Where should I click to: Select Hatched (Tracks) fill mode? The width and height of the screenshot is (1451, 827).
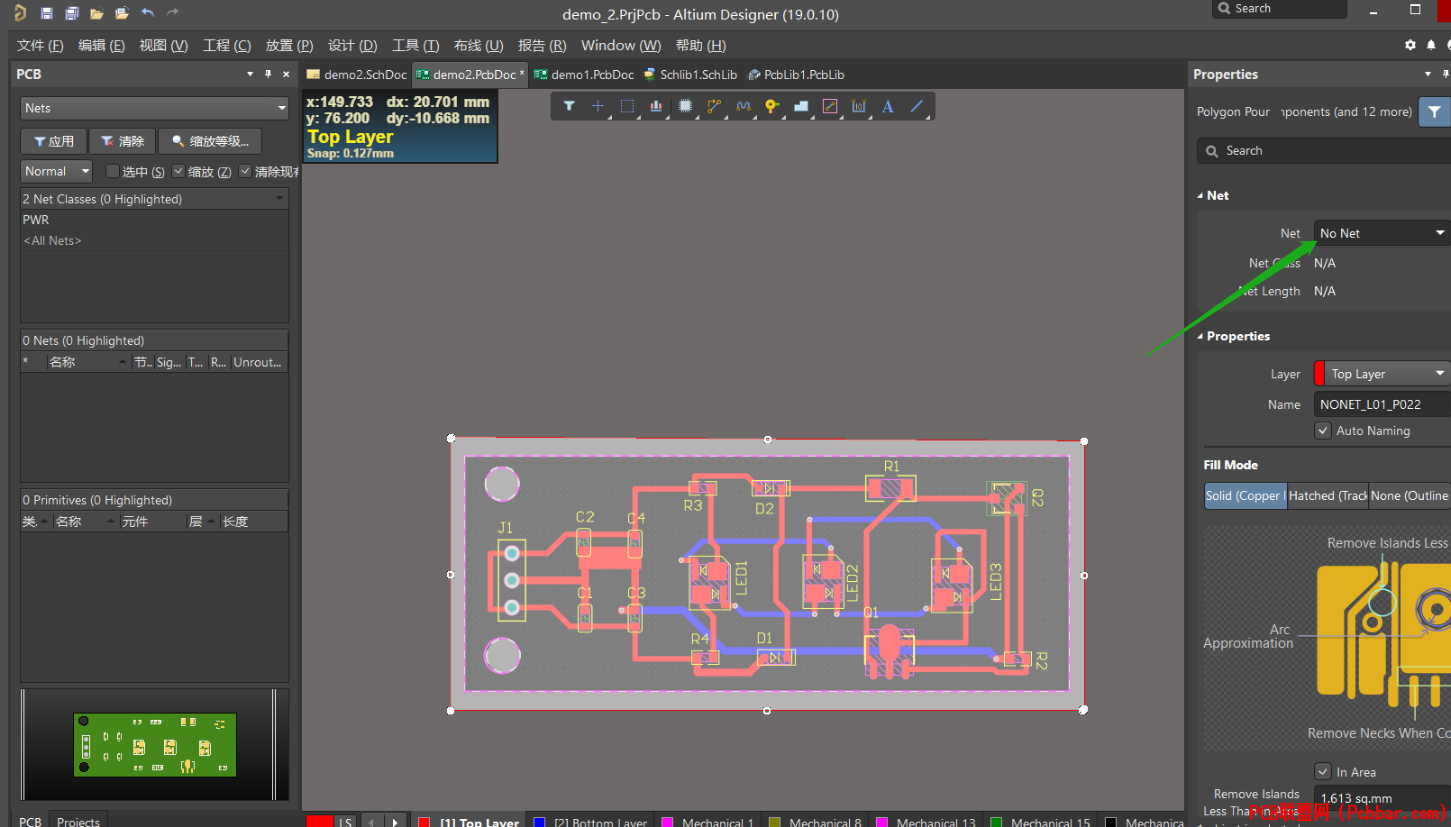(1327, 496)
